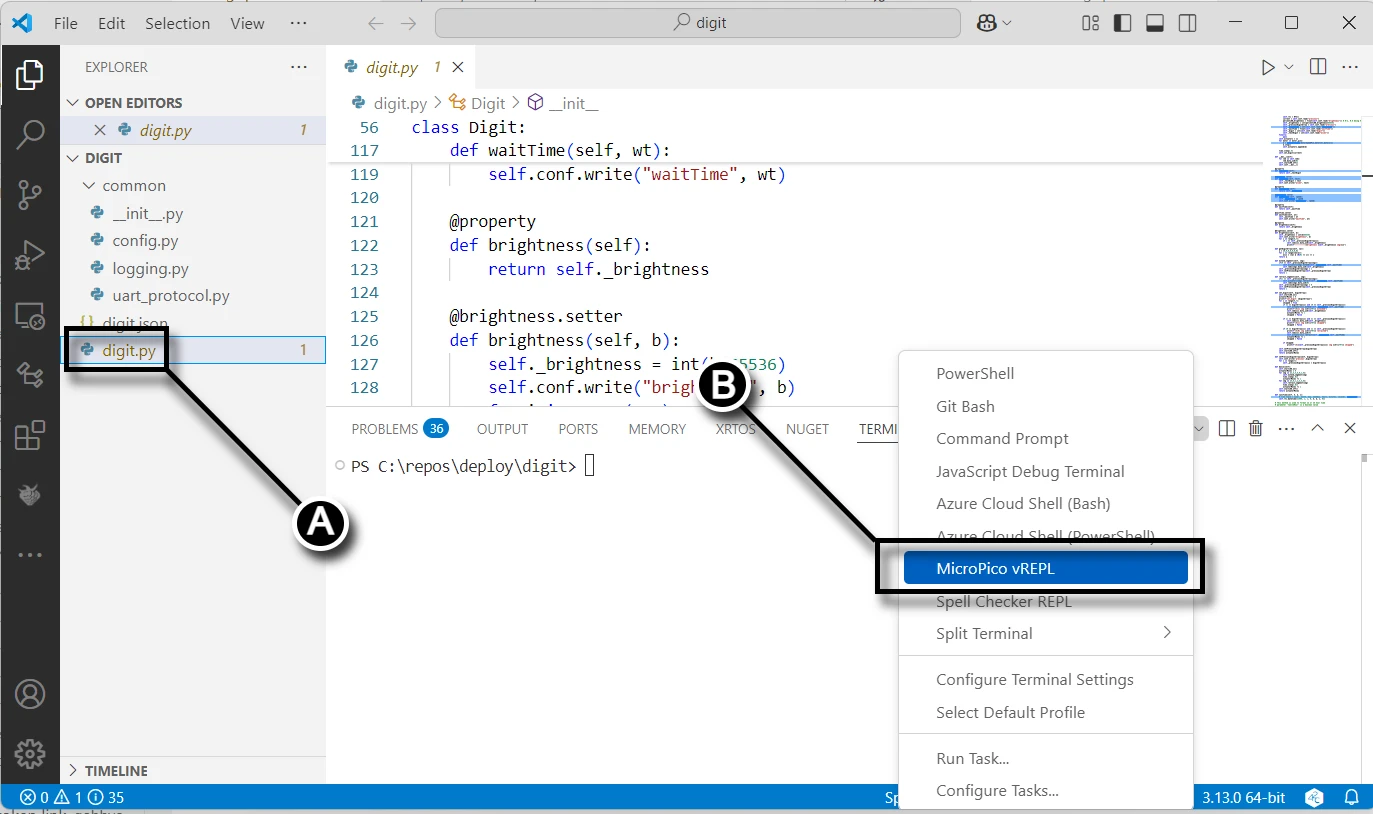Collapse the OPEN EDITORS section

coord(72,103)
